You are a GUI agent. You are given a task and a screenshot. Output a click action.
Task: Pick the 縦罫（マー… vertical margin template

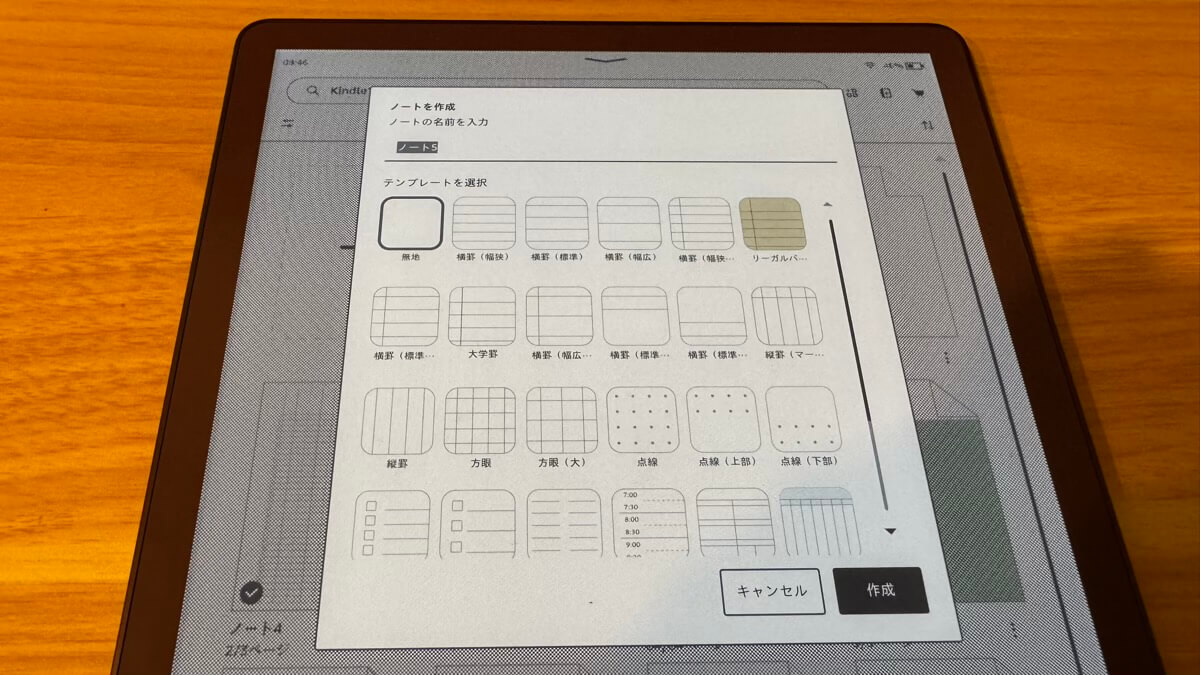[787, 316]
